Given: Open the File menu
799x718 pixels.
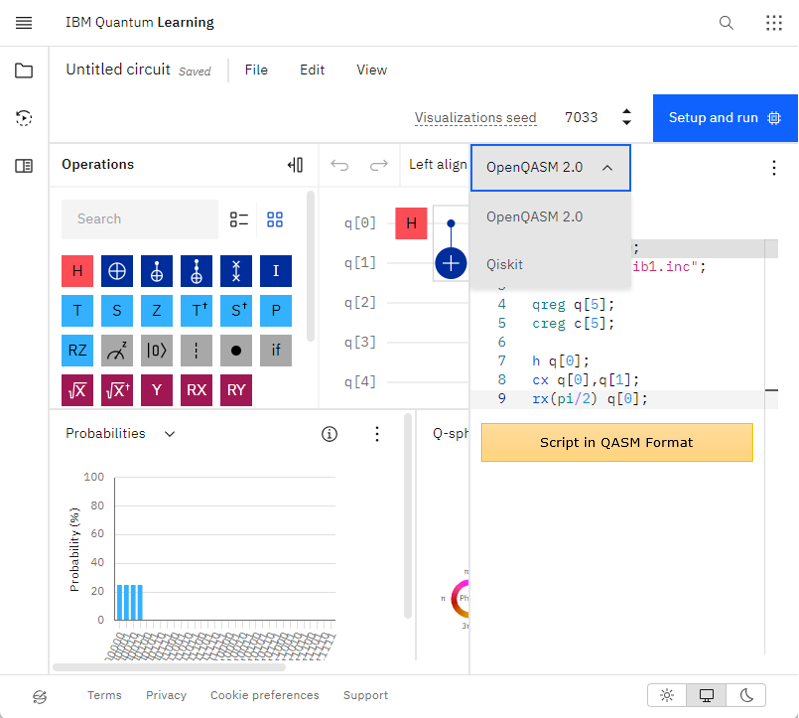Looking at the screenshot, I should click(x=256, y=70).
